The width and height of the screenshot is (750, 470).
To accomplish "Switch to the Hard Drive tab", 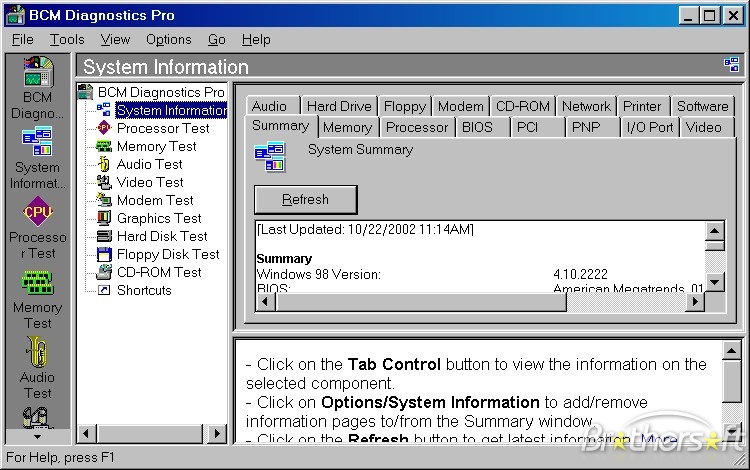I will pyautogui.click(x=339, y=106).
